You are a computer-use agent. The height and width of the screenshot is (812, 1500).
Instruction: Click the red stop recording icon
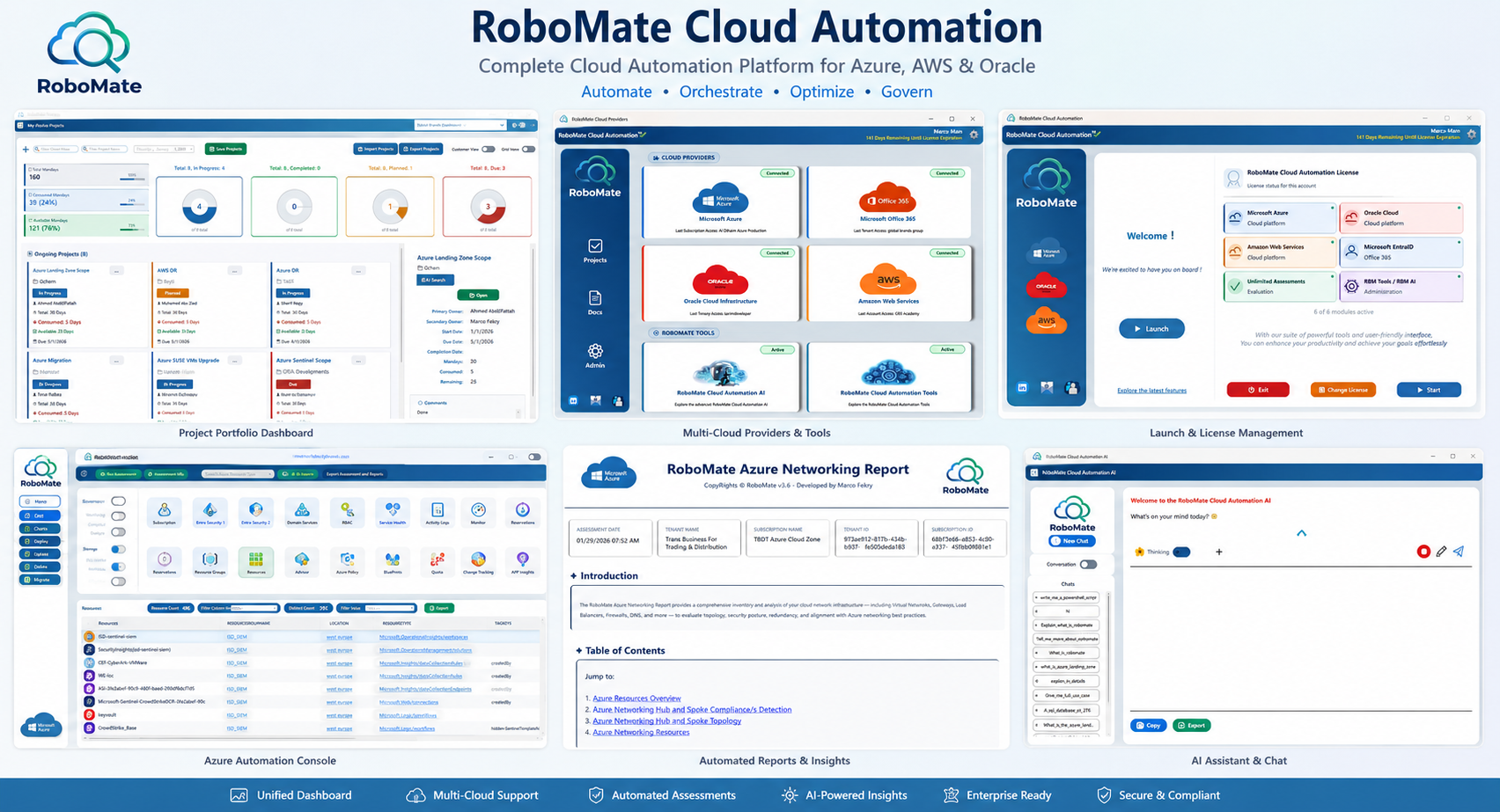coord(1423,552)
